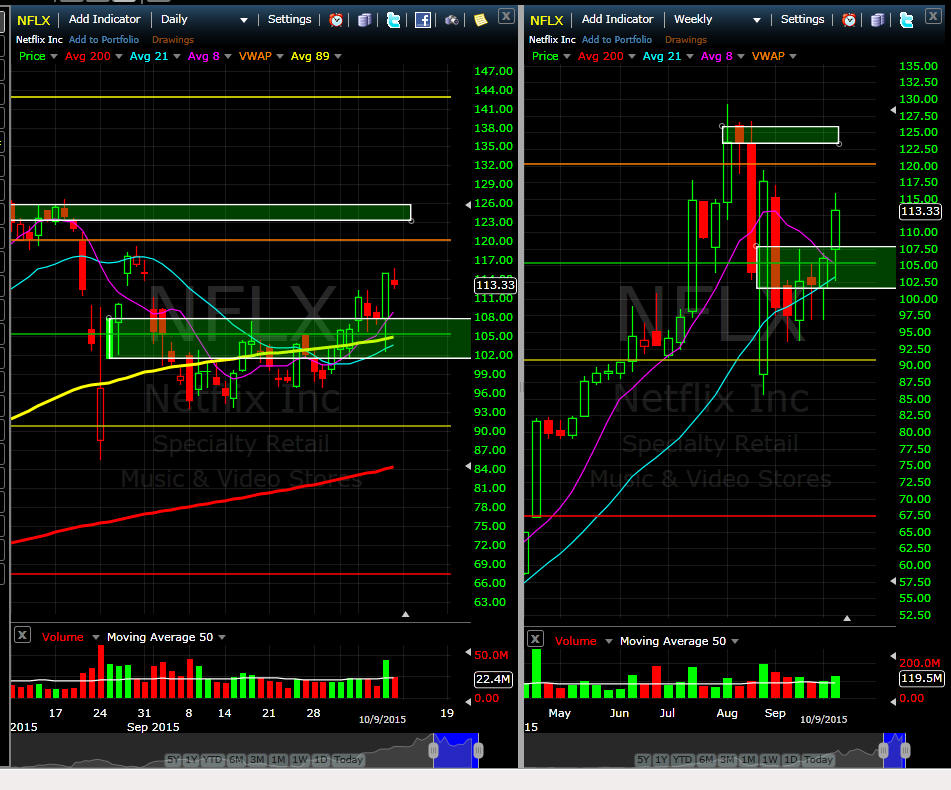Click the 113.33 price label in Weekly chart

(x=920, y=211)
